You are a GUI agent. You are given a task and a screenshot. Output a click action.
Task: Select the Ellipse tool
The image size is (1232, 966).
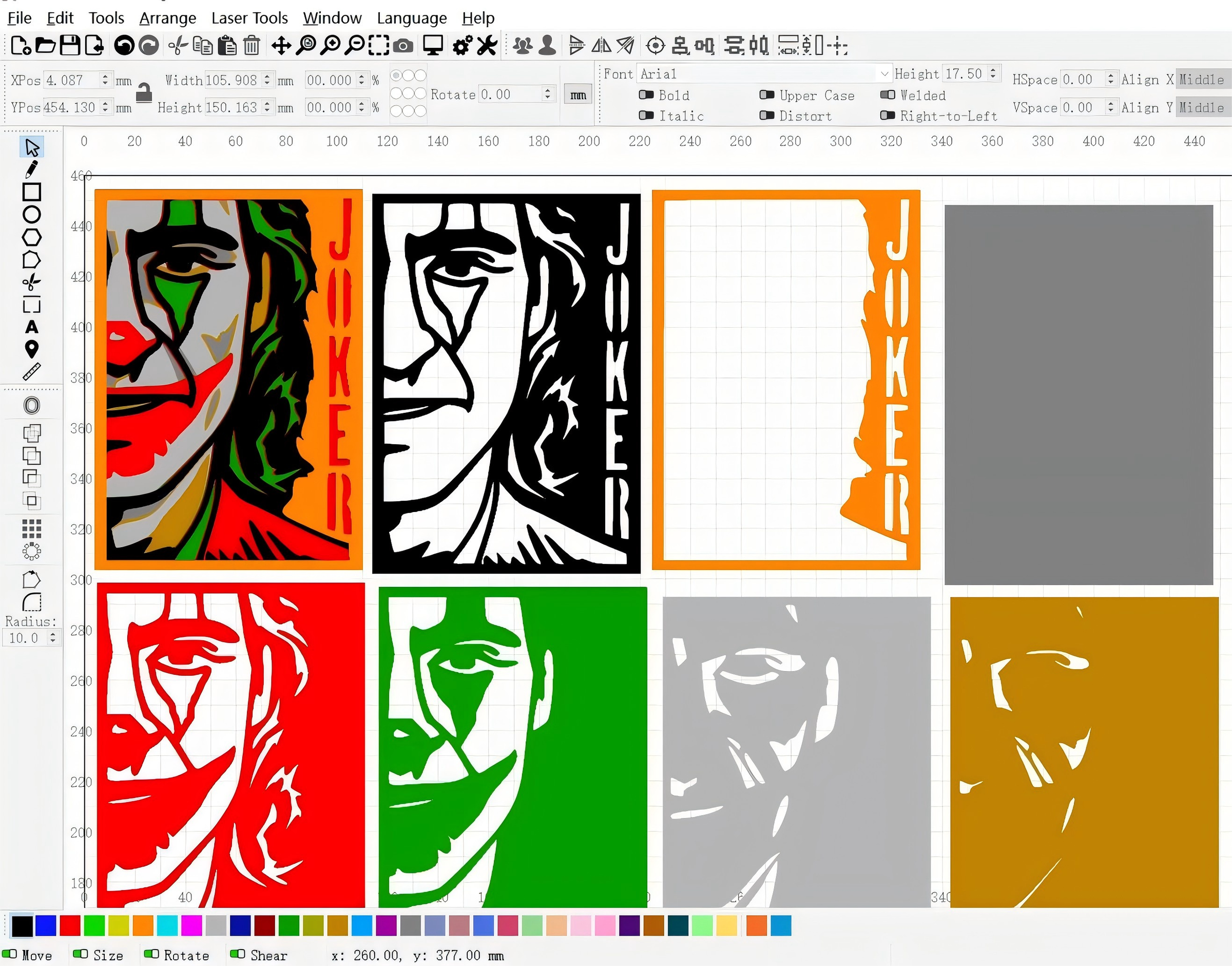(x=32, y=215)
